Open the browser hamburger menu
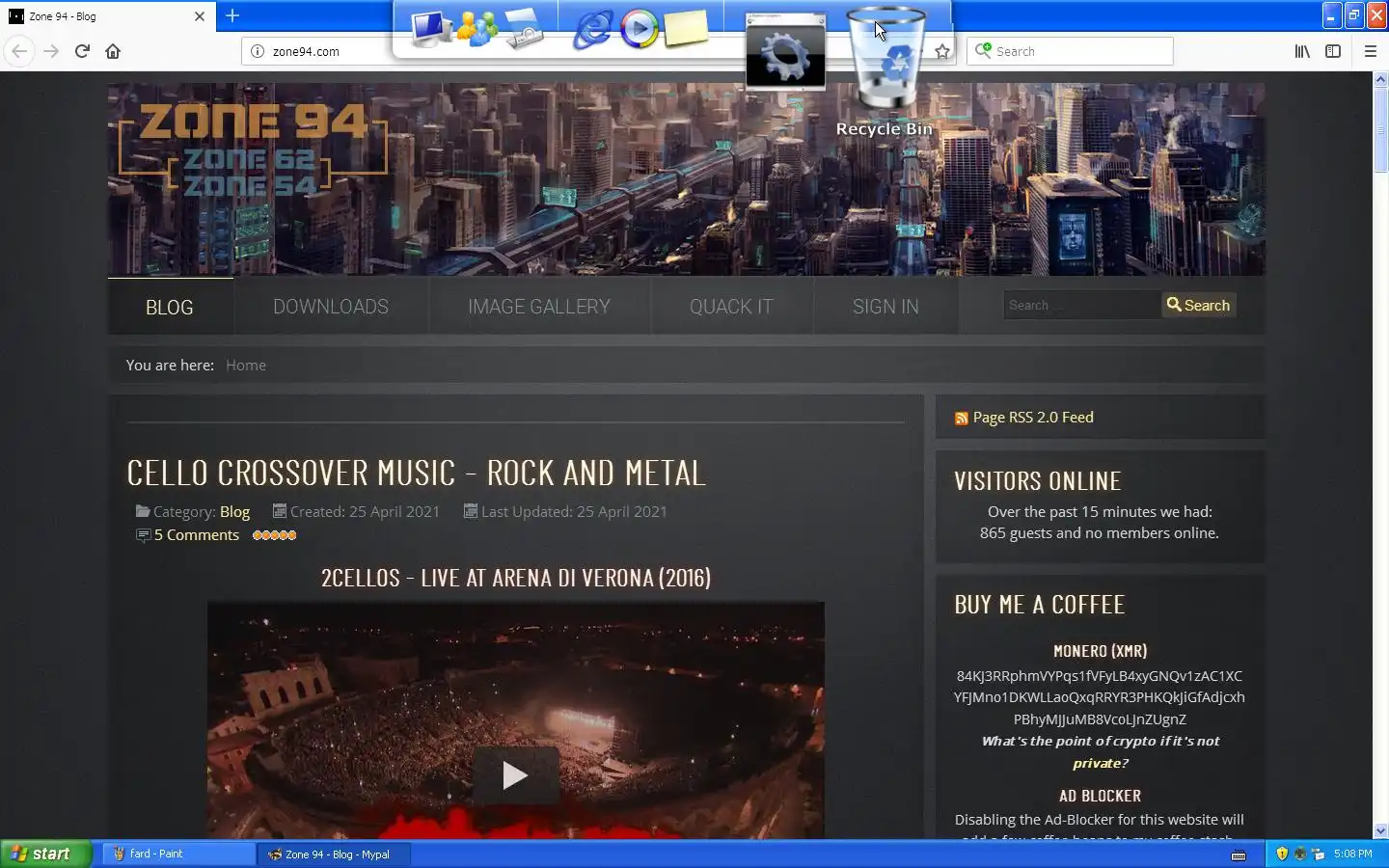 tap(1370, 51)
